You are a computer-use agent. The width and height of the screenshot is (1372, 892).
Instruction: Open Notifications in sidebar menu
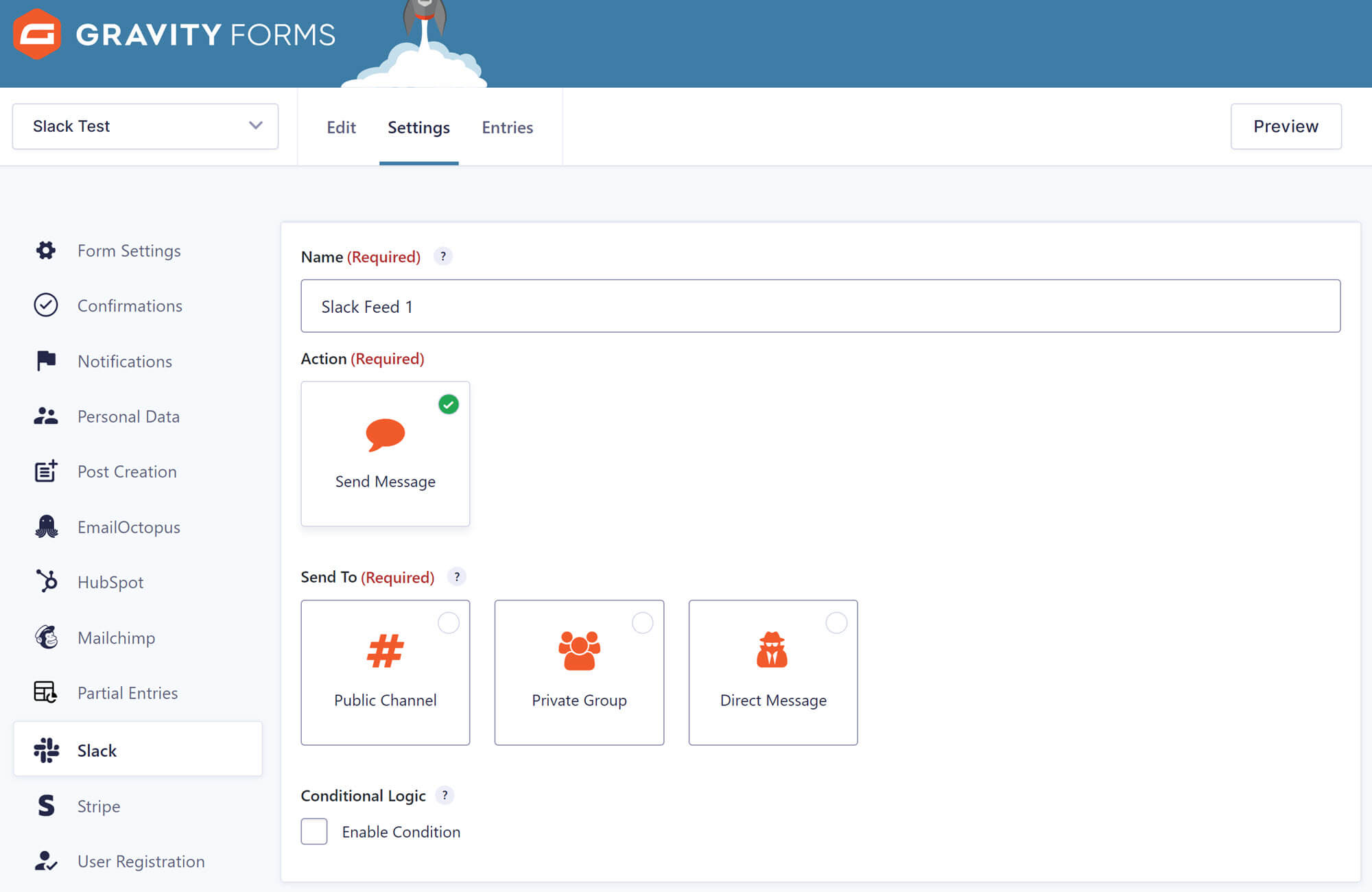coord(125,361)
